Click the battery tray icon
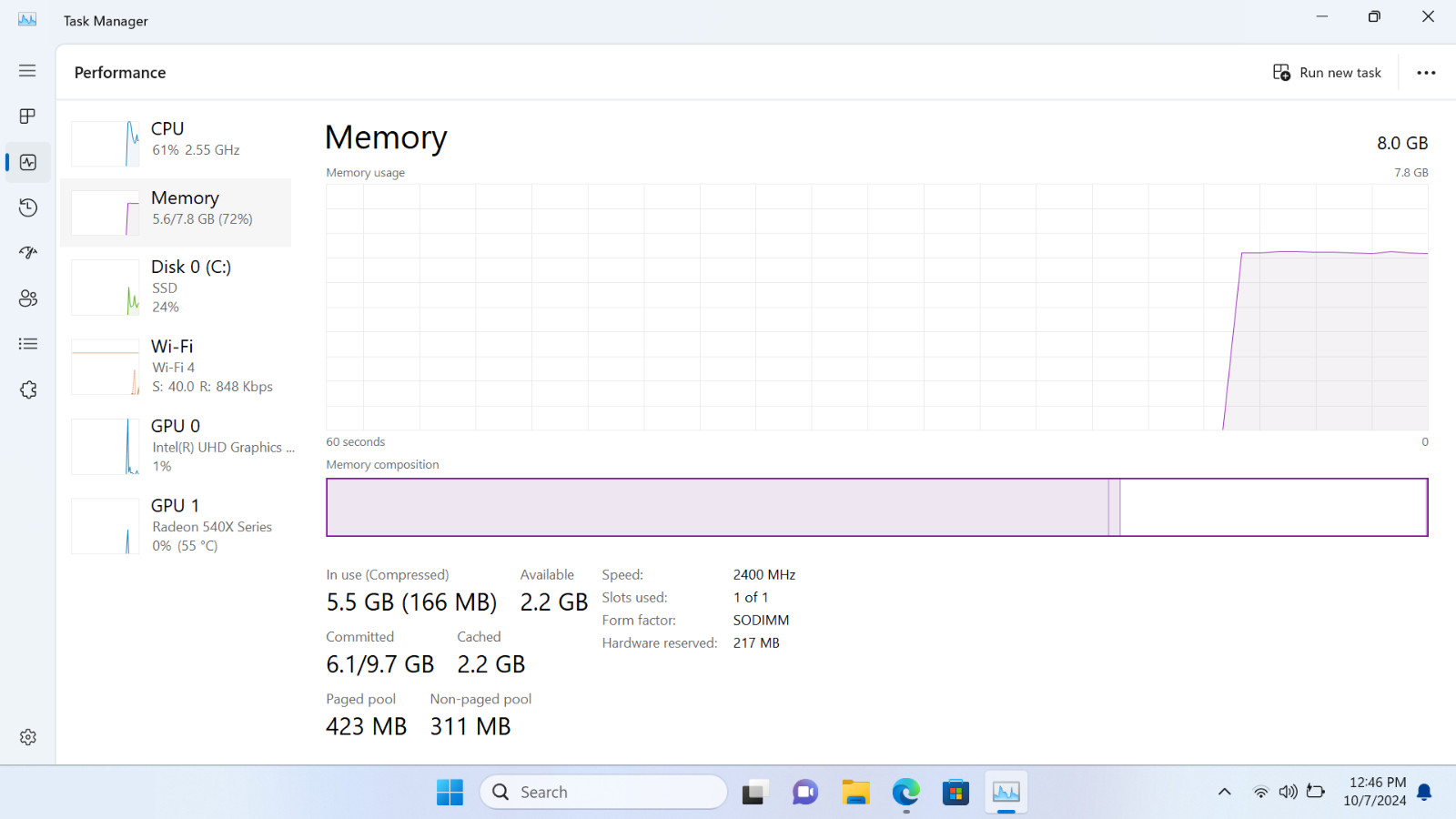 [1316, 792]
